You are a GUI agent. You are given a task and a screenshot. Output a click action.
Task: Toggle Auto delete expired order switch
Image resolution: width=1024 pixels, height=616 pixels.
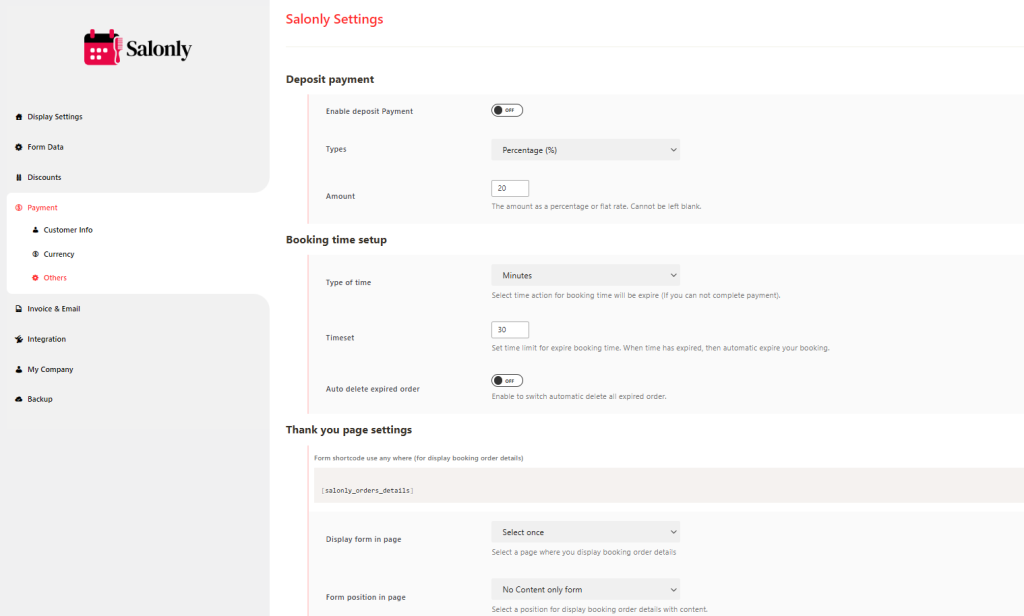[507, 381]
